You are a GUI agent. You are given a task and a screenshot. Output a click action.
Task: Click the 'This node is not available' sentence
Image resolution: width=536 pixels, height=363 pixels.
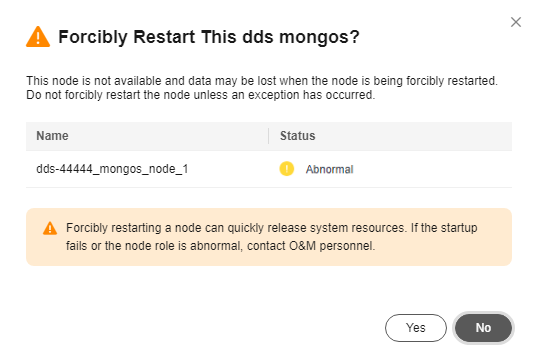(262, 81)
